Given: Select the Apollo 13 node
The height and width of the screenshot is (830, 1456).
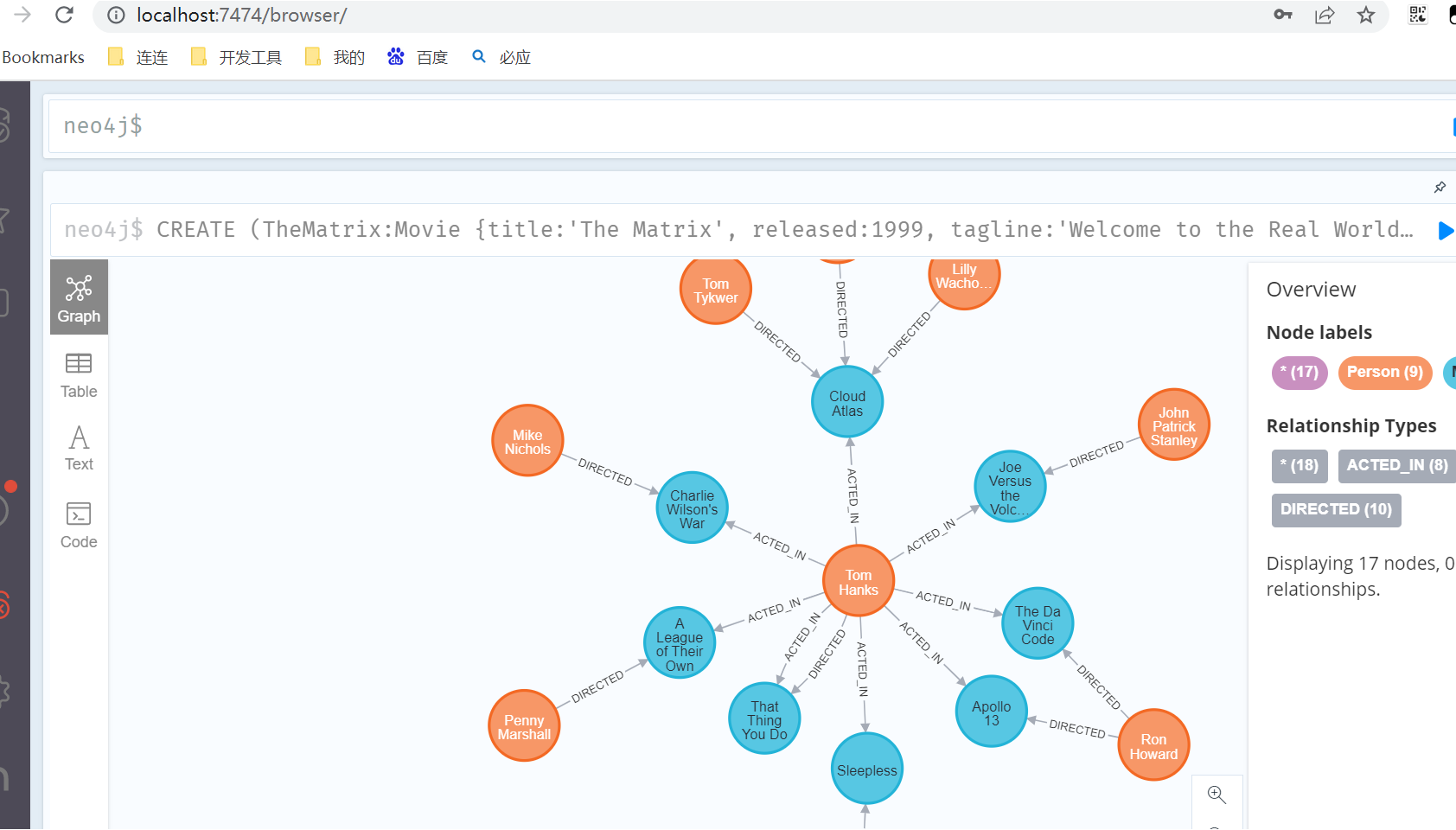Looking at the screenshot, I should point(992,712).
